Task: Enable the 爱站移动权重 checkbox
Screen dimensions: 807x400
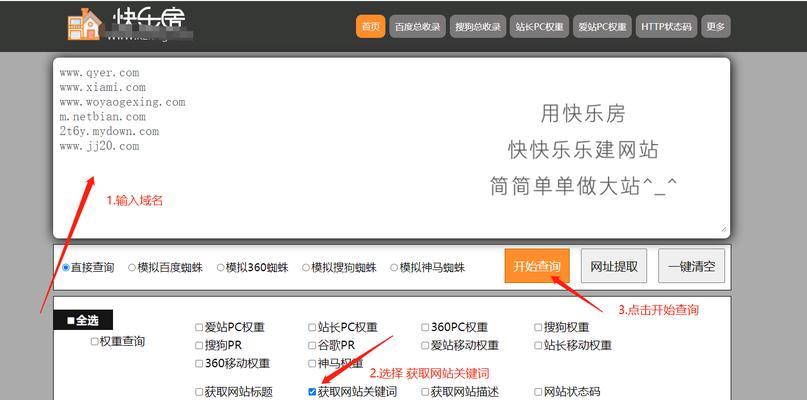Action: (425, 345)
